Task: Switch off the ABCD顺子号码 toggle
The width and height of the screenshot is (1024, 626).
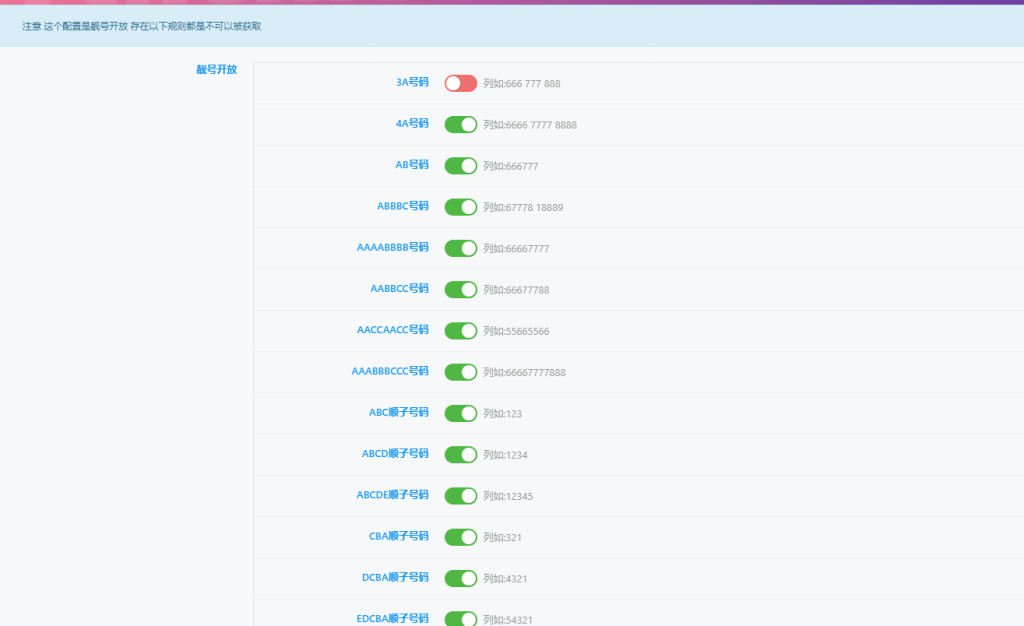Action: click(461, 454)
